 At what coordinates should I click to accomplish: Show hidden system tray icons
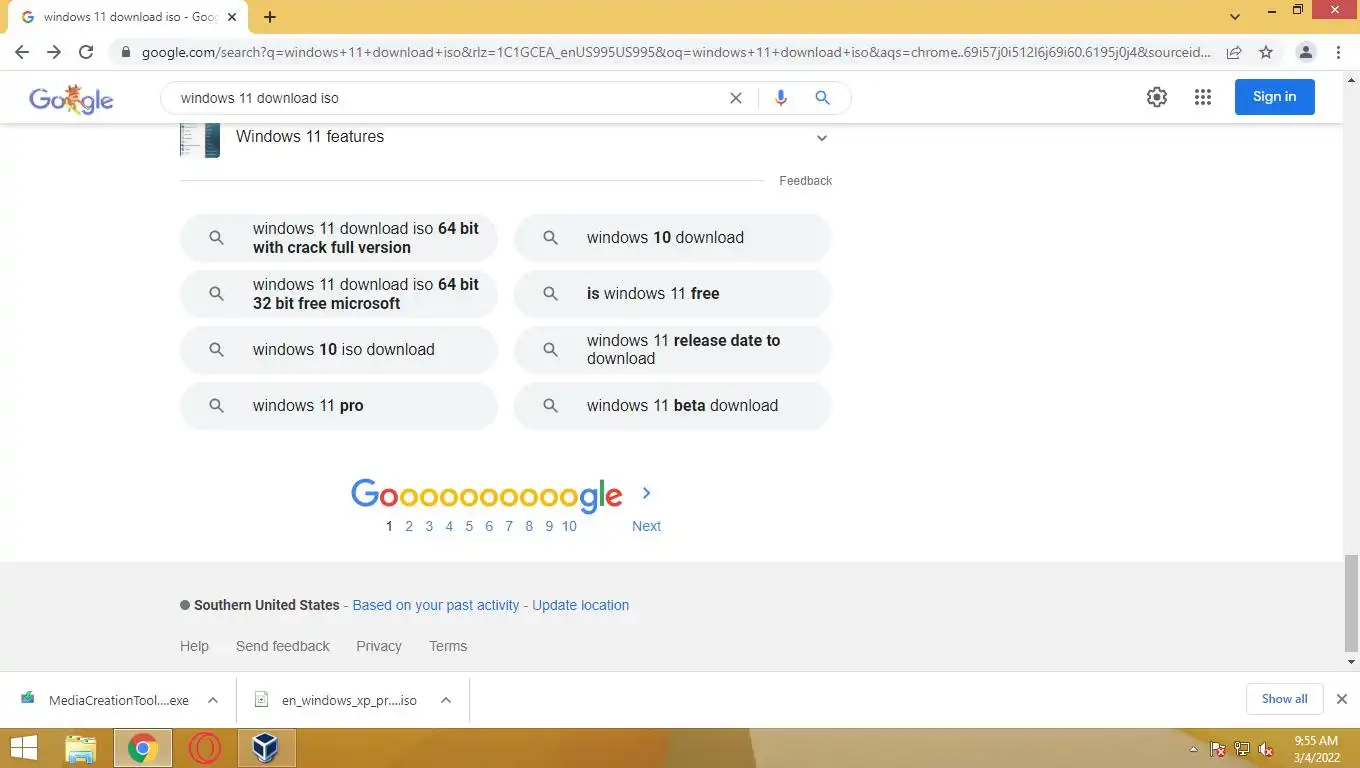tap(1193, 749)
